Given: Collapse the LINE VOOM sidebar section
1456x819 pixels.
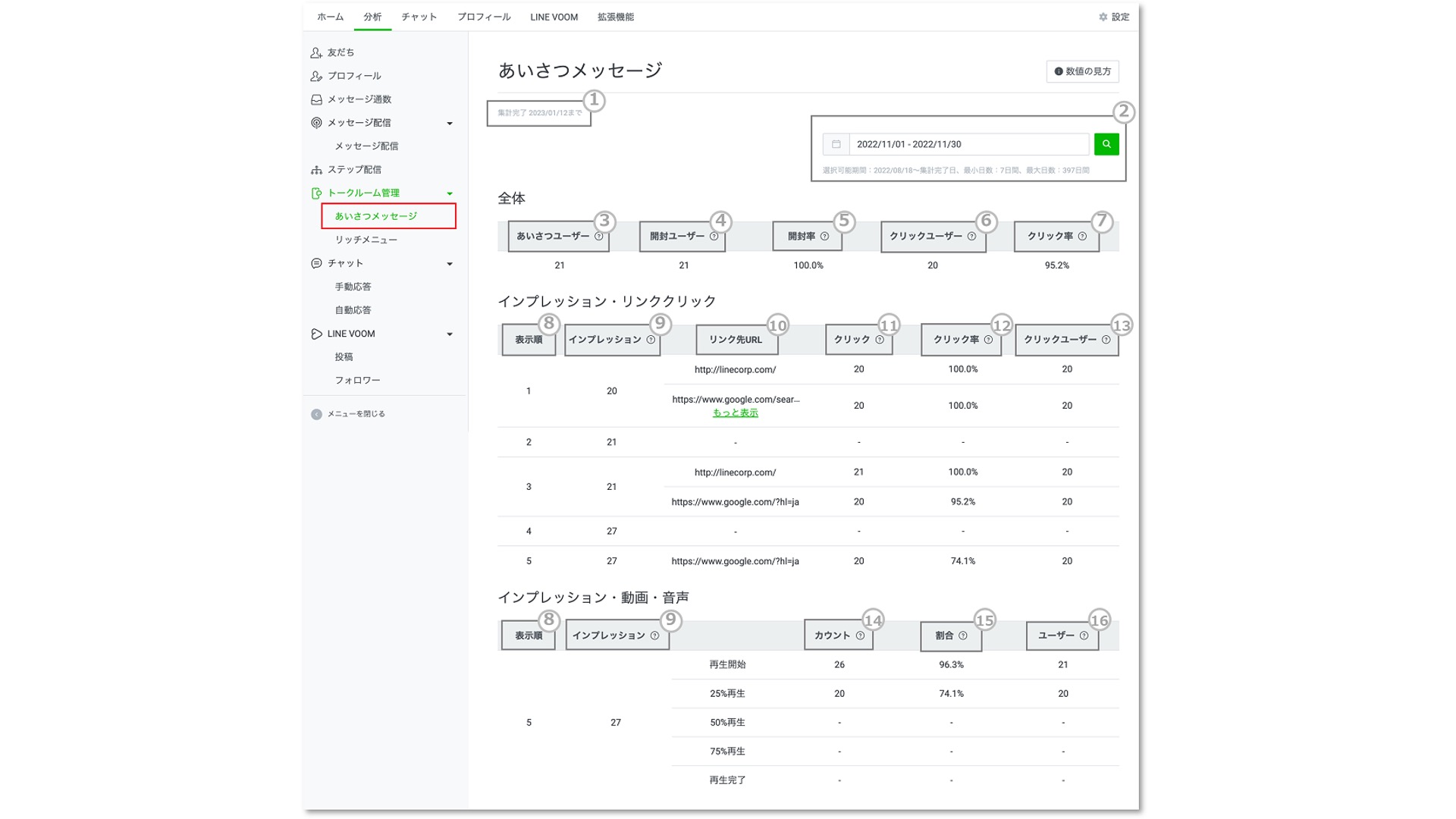Looking at the screenshot, I should click(450, 334).
